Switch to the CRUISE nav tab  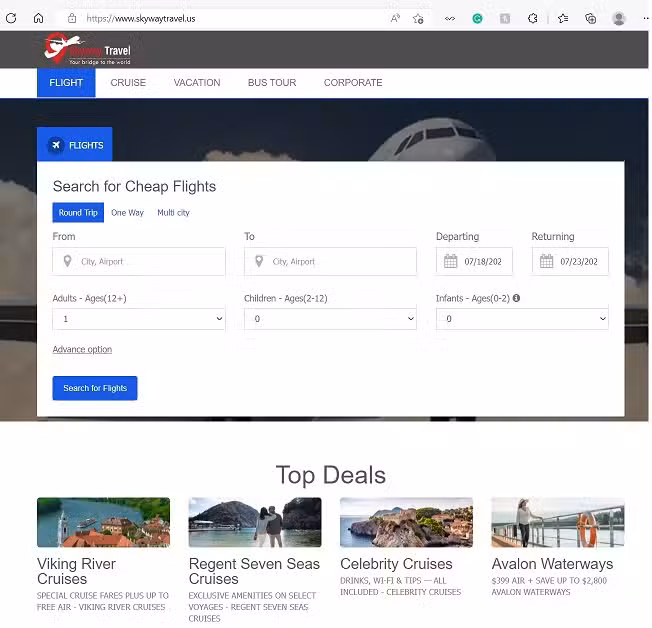click(x=128, y=82)
